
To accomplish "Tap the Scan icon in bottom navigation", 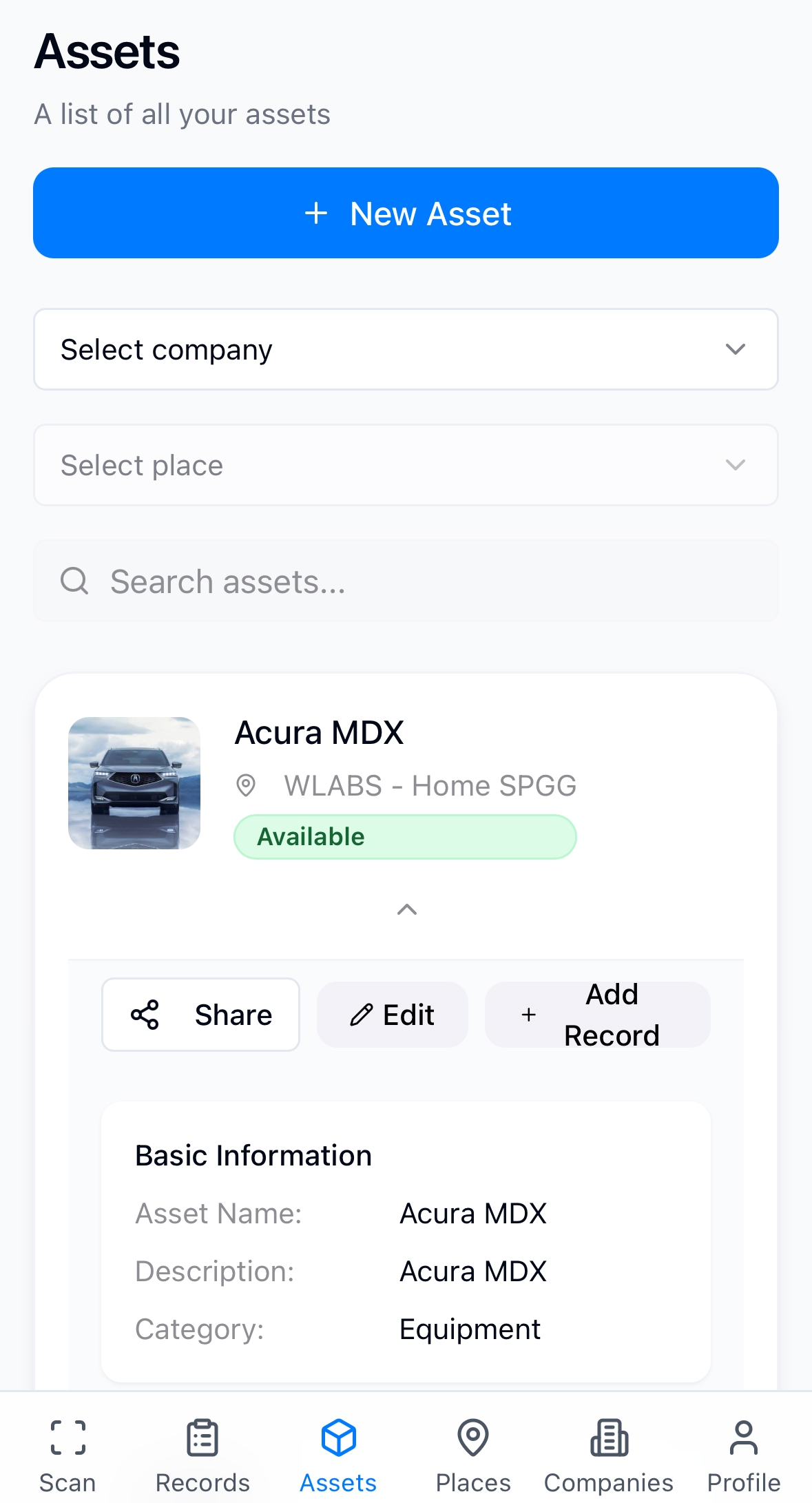I will 67,1438.
